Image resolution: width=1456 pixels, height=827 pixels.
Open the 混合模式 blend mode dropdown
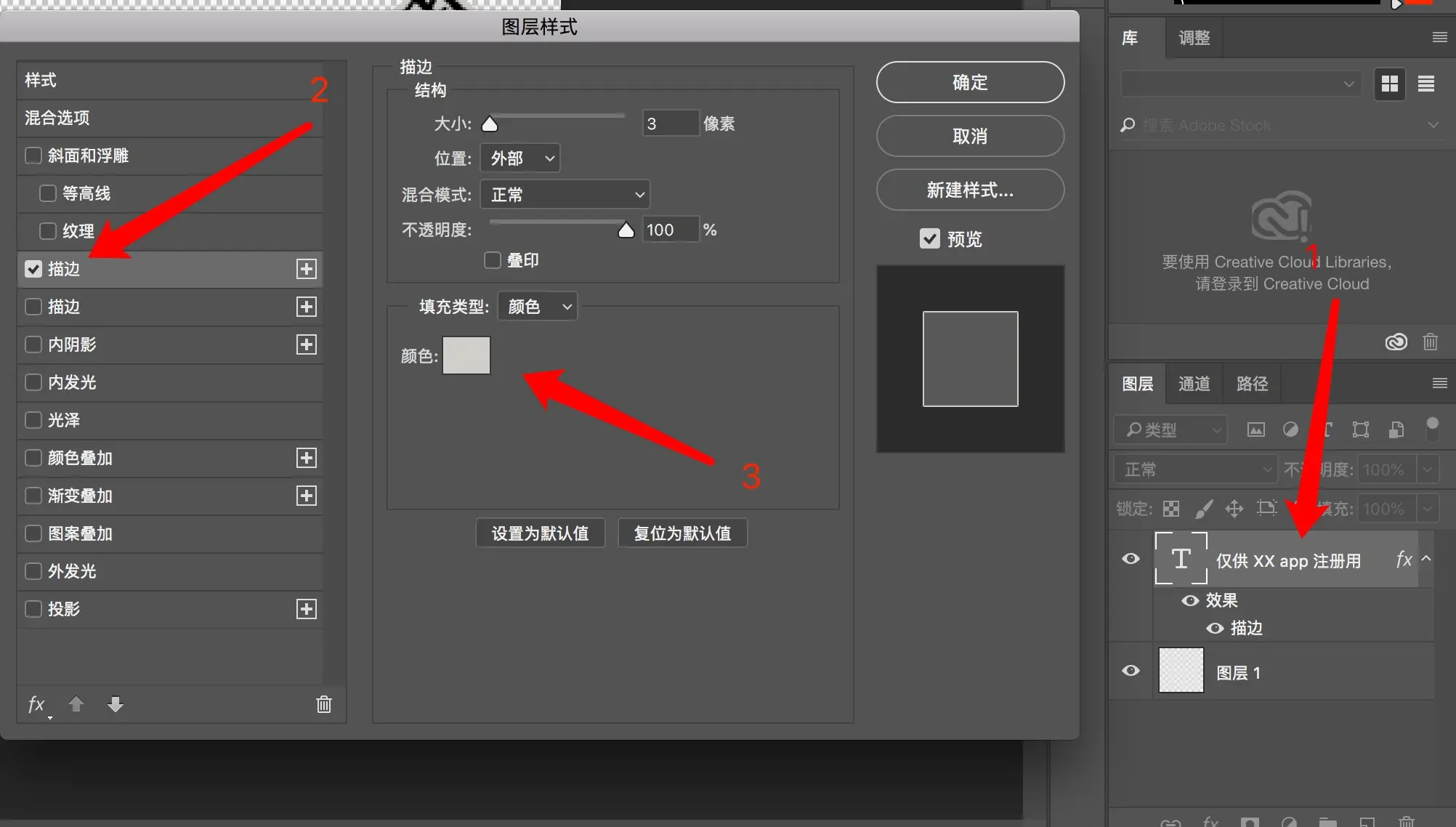click(565, 195)
